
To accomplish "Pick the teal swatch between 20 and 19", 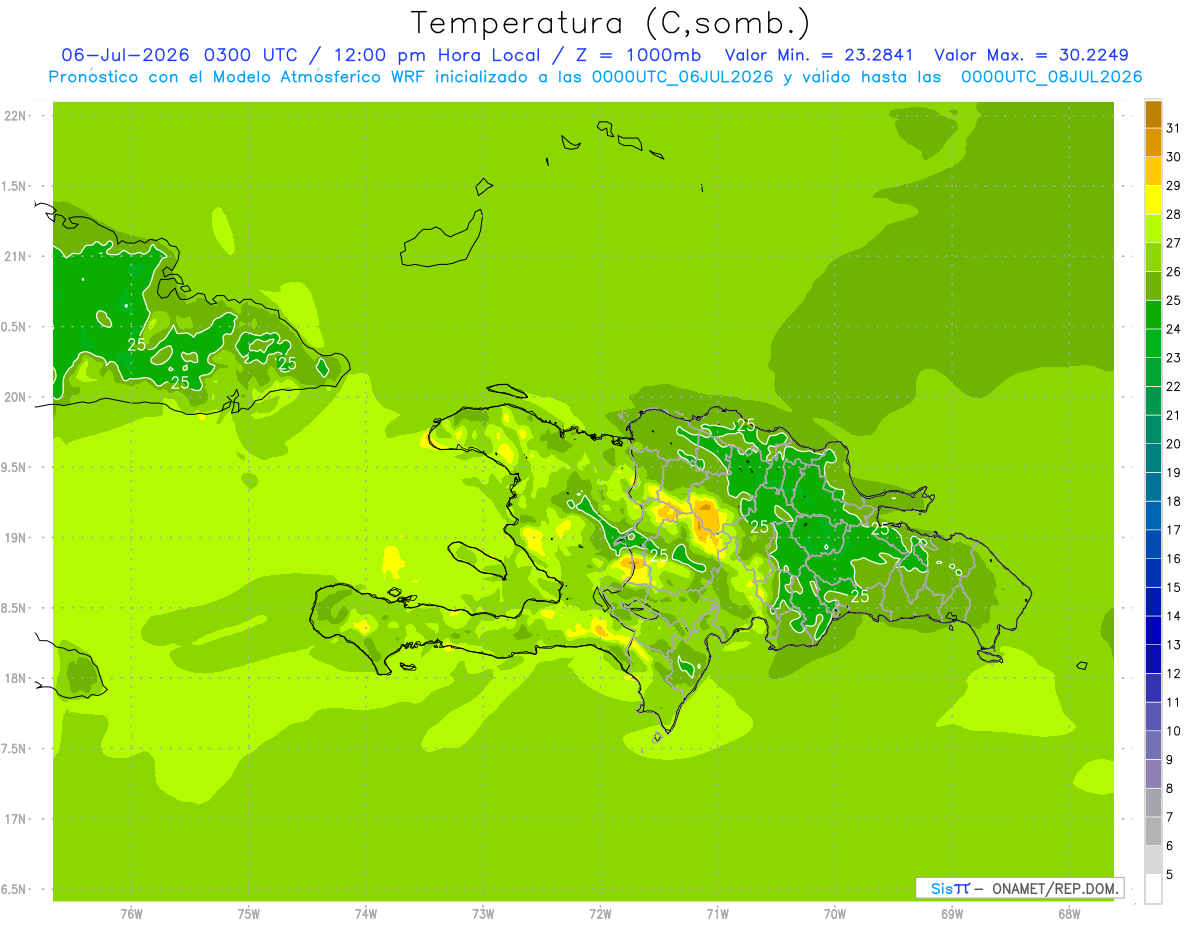I will [x=1153, y=458].
